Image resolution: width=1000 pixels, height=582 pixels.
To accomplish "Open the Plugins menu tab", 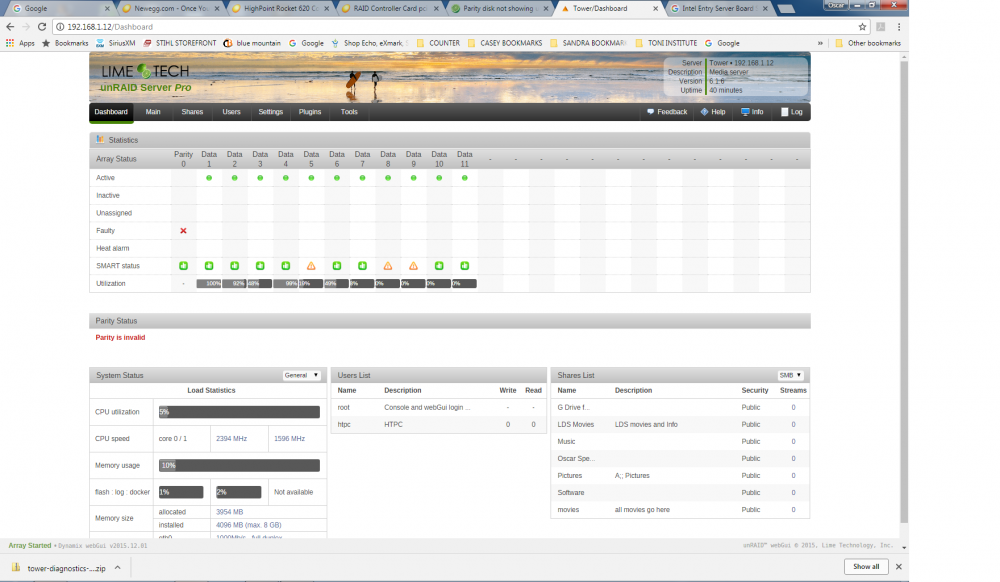I will click(x=310, y=112).
